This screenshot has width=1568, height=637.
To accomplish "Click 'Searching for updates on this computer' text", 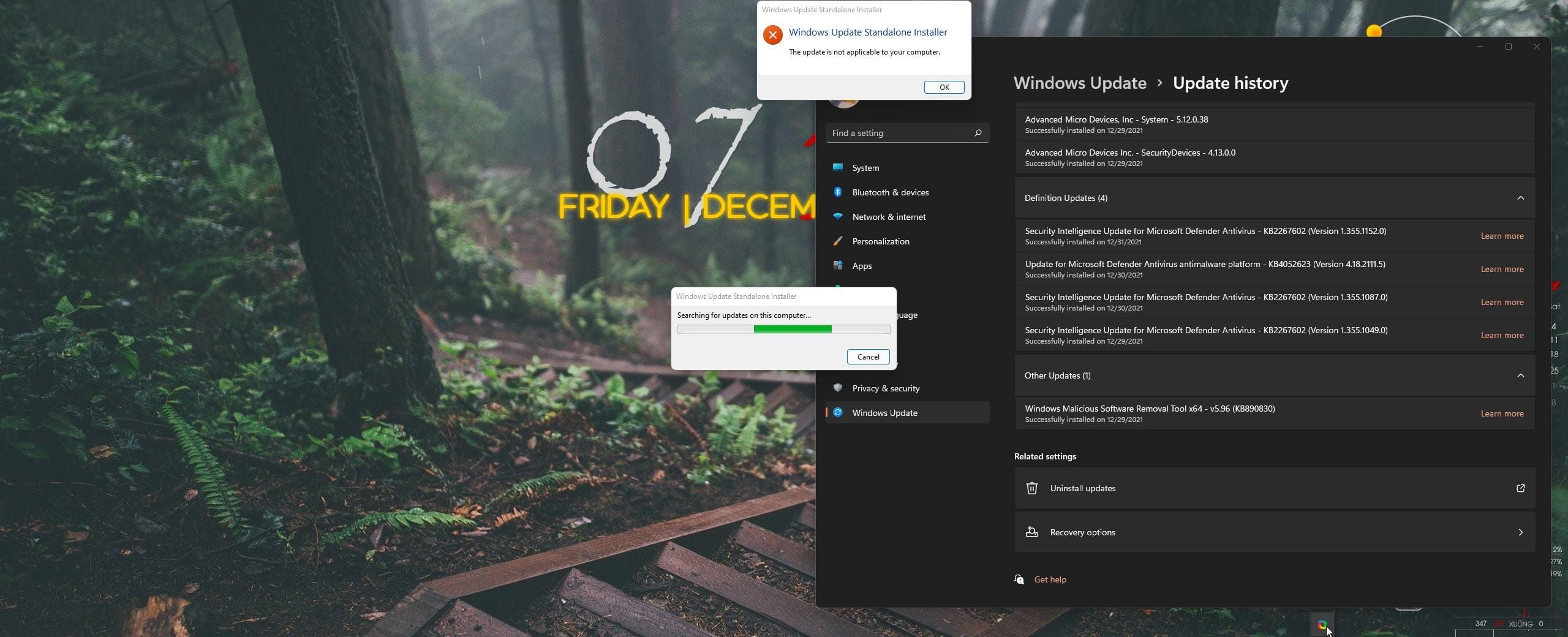I will pos(744,315).
